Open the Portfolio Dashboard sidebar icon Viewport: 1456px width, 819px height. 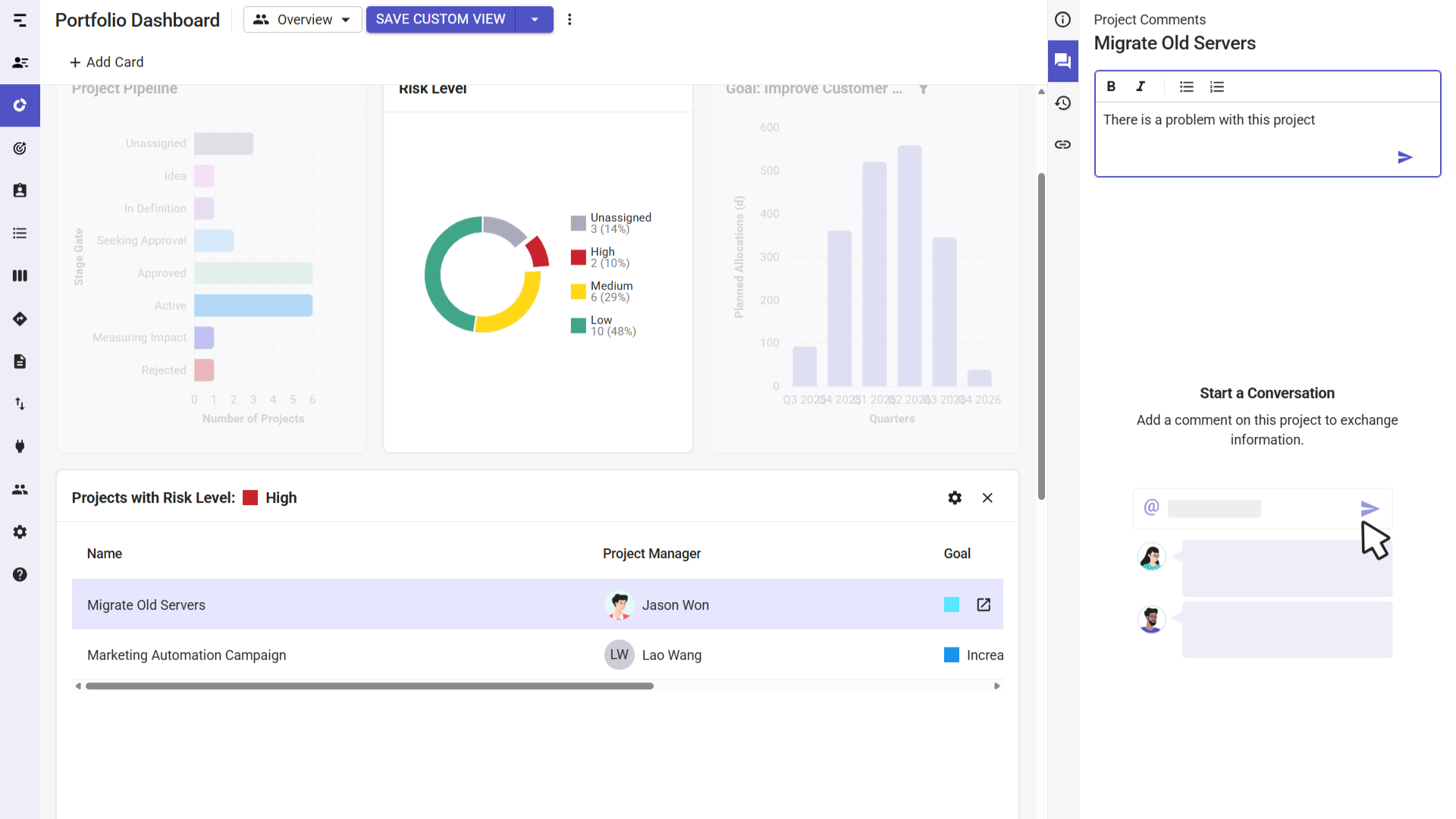click(x=20, y=105)
